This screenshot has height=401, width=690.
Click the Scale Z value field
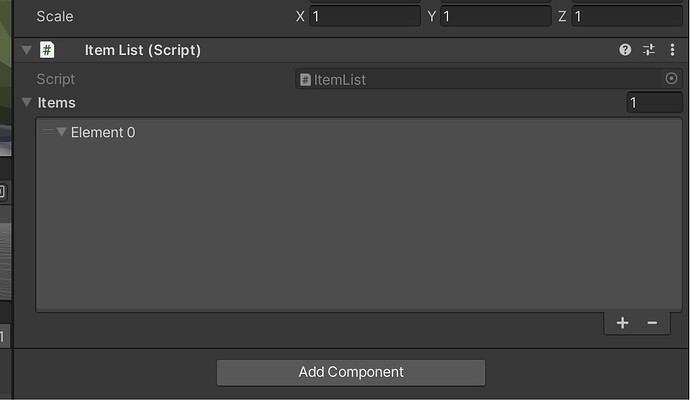point(627,17)
